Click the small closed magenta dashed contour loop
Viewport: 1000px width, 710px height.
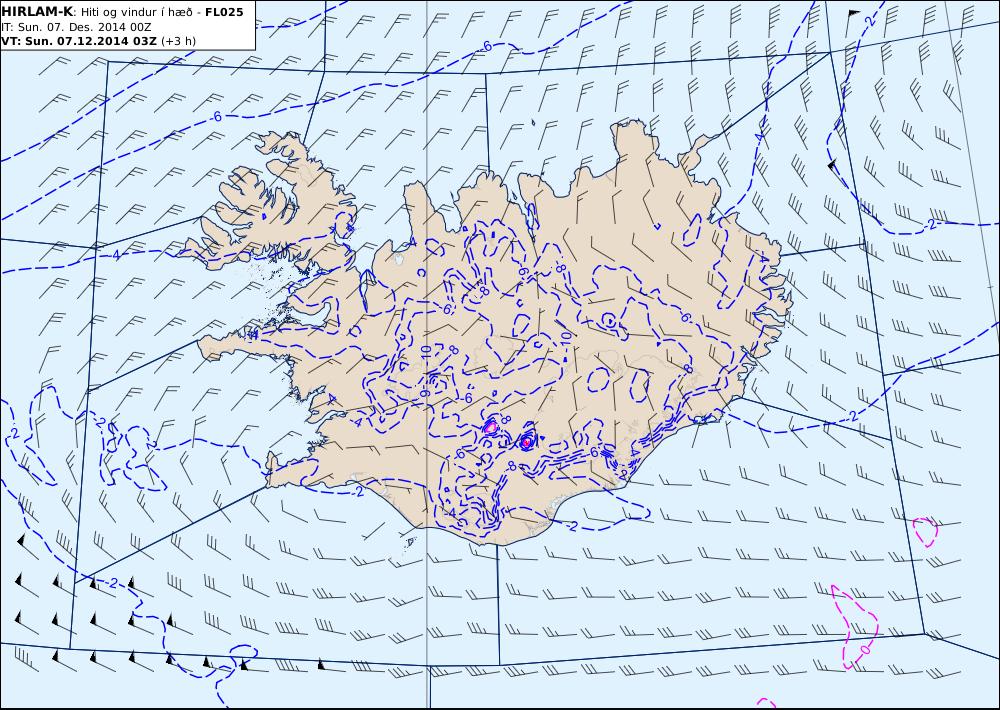coord(925,531)
